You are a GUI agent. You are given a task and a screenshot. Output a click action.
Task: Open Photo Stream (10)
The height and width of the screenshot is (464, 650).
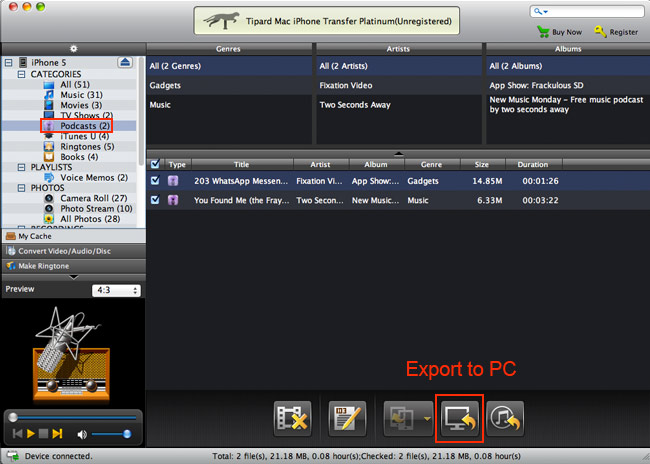click(x=96, y=209)
